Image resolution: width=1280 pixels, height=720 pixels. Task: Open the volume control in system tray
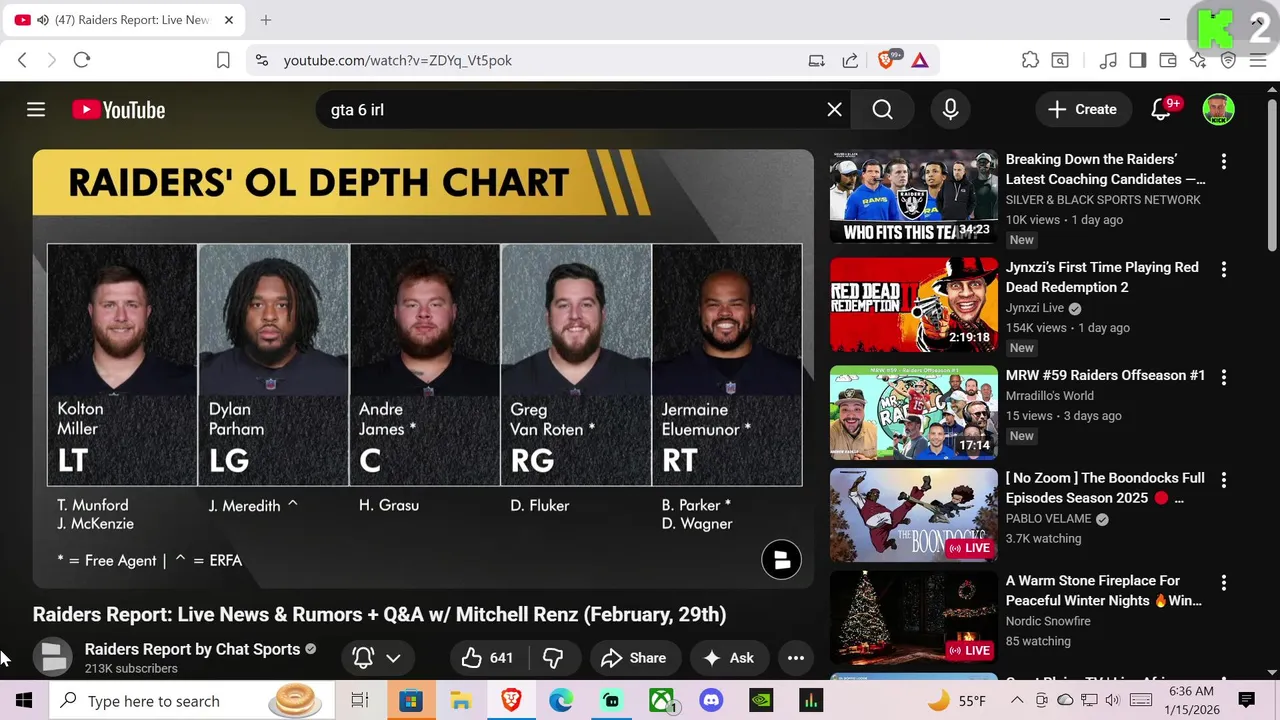(x=1112, y=700)
